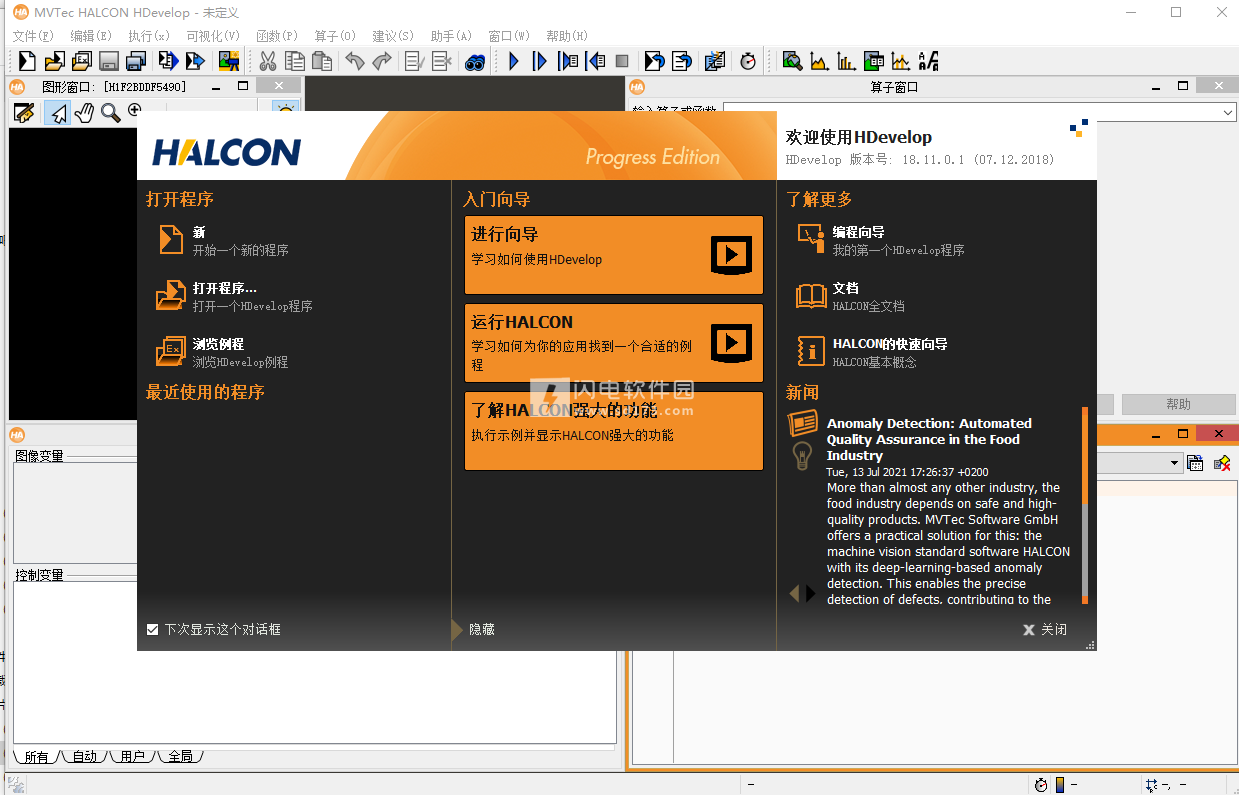Click the news next arrow

coord(811,593)
